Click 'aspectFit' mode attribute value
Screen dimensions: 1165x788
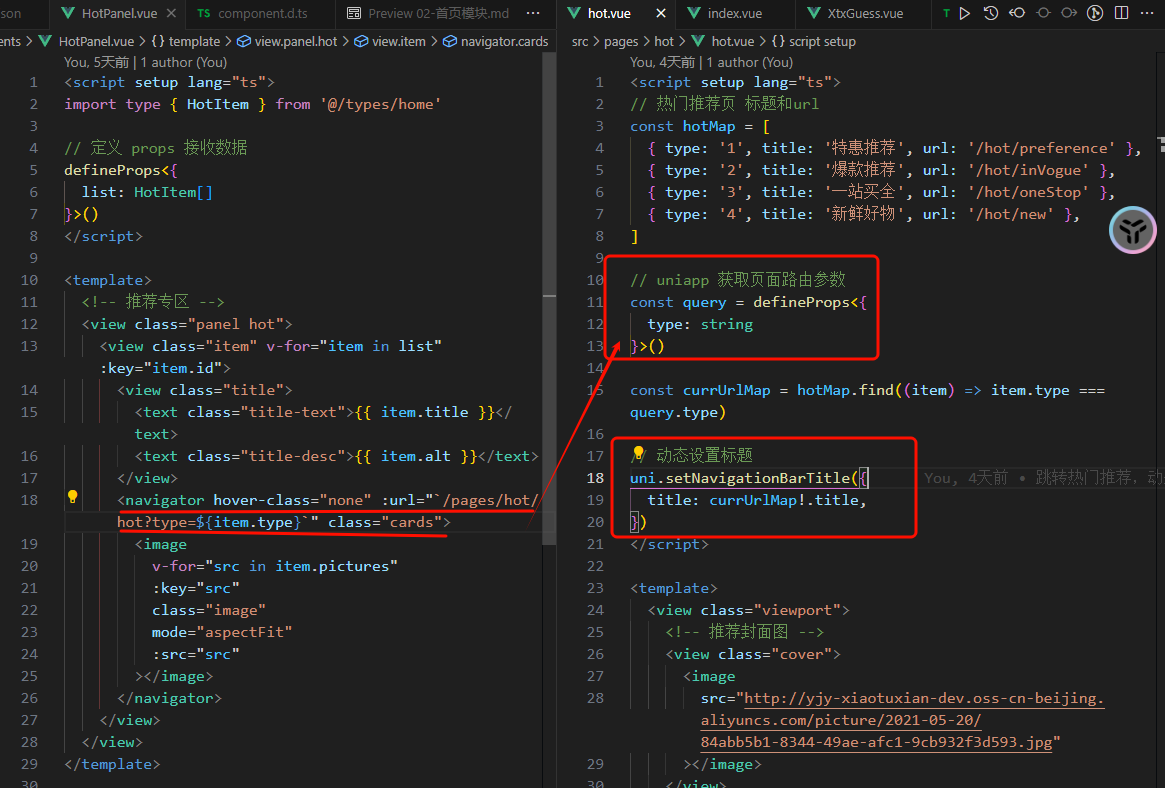244,631
